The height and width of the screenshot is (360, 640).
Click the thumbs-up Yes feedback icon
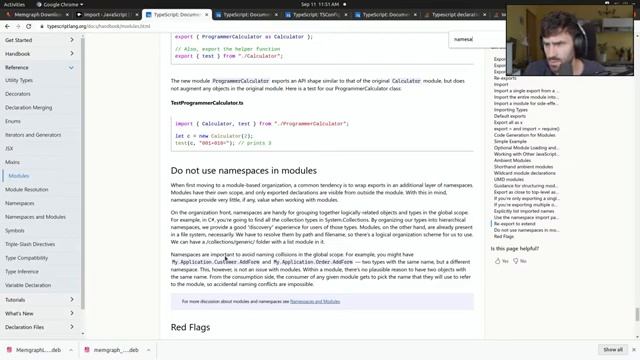point(497,261)
